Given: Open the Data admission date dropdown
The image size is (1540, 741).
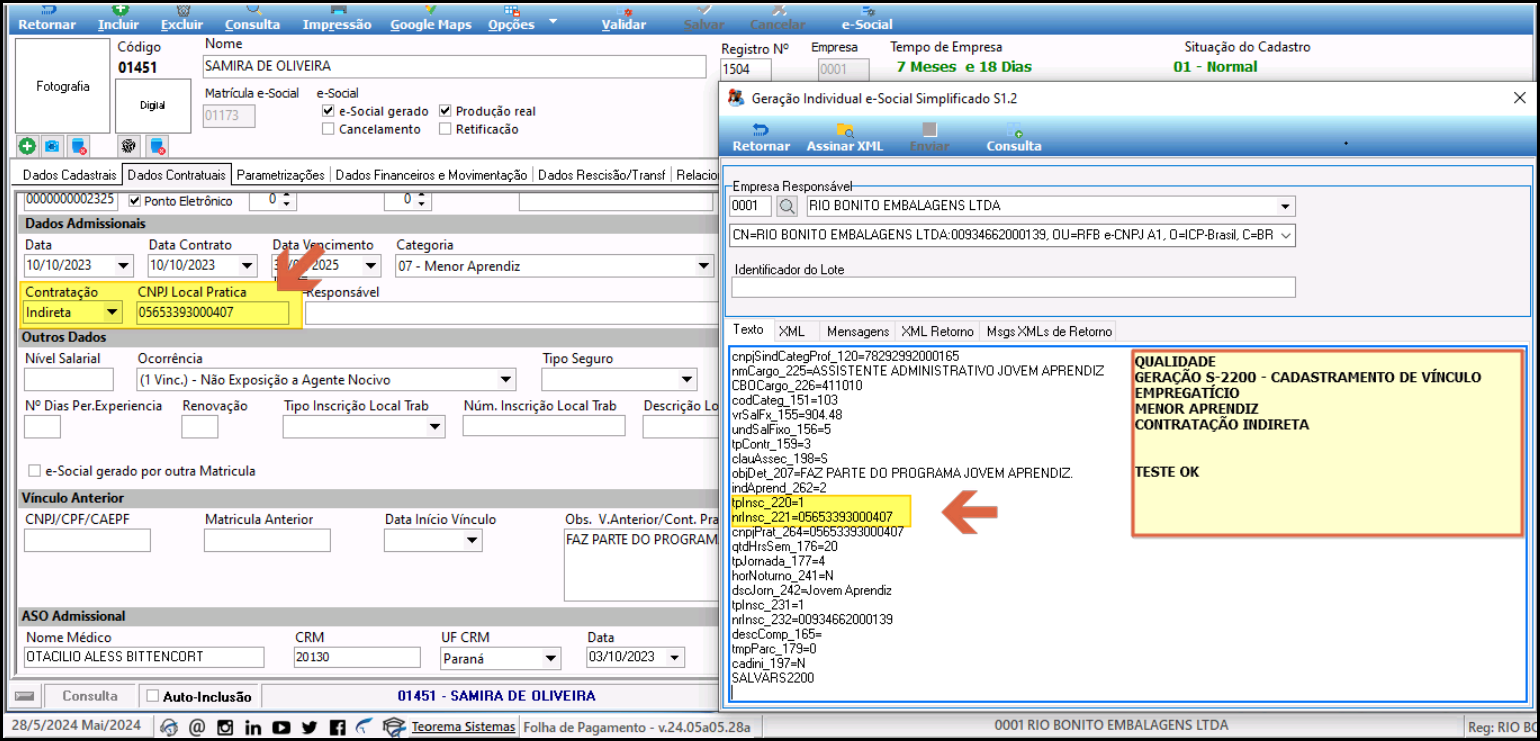Looking at the screenshot, I should [x=123, y=266].
